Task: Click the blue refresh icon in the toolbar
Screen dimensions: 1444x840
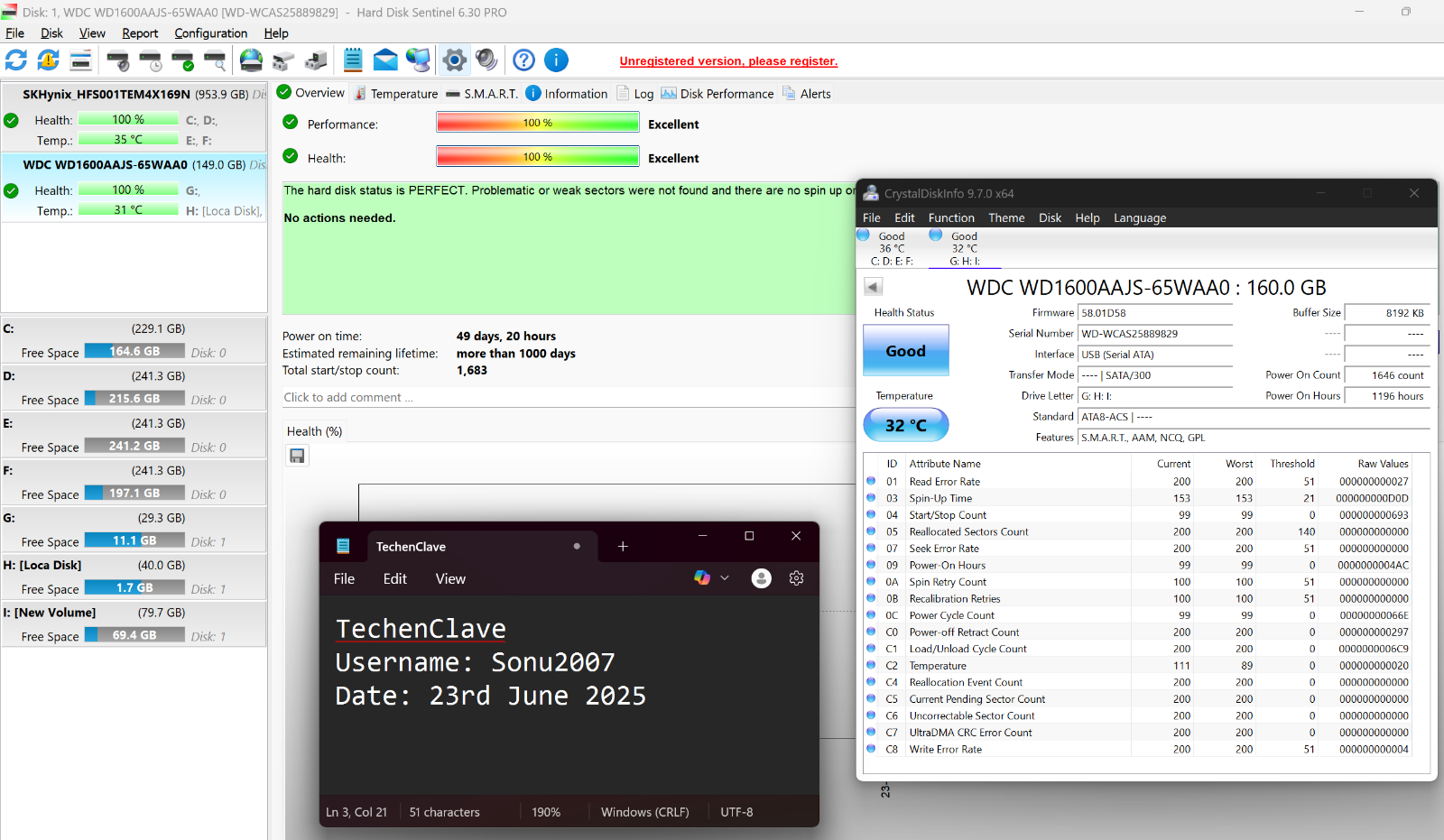Action: [x=16, y=60]
